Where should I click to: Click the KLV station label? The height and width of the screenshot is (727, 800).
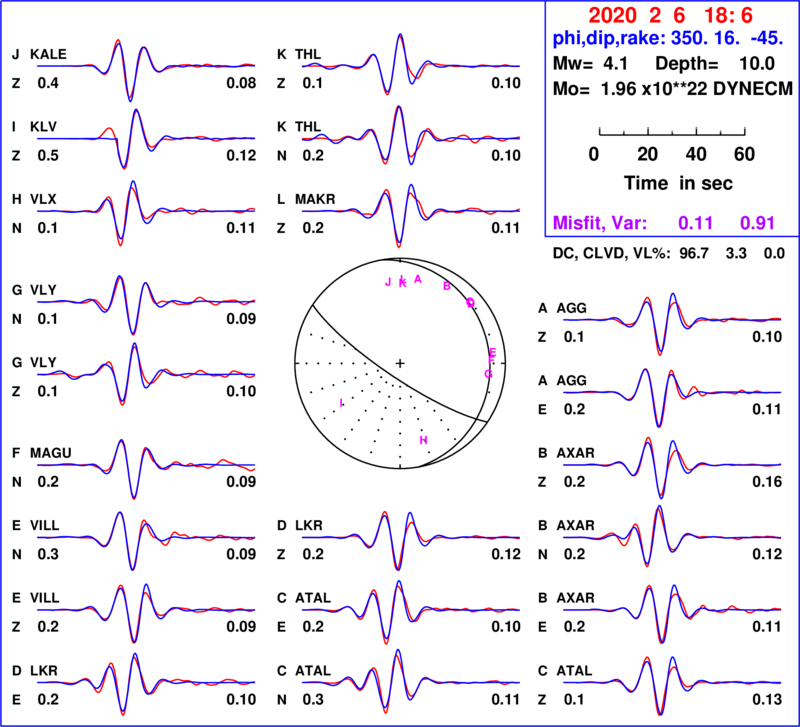pyautogui.click(x=43, y=127)
